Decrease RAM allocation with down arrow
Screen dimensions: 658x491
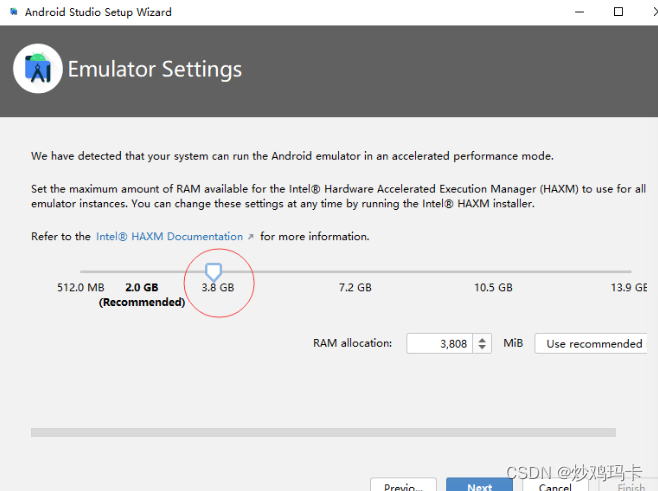click(482, 348)
